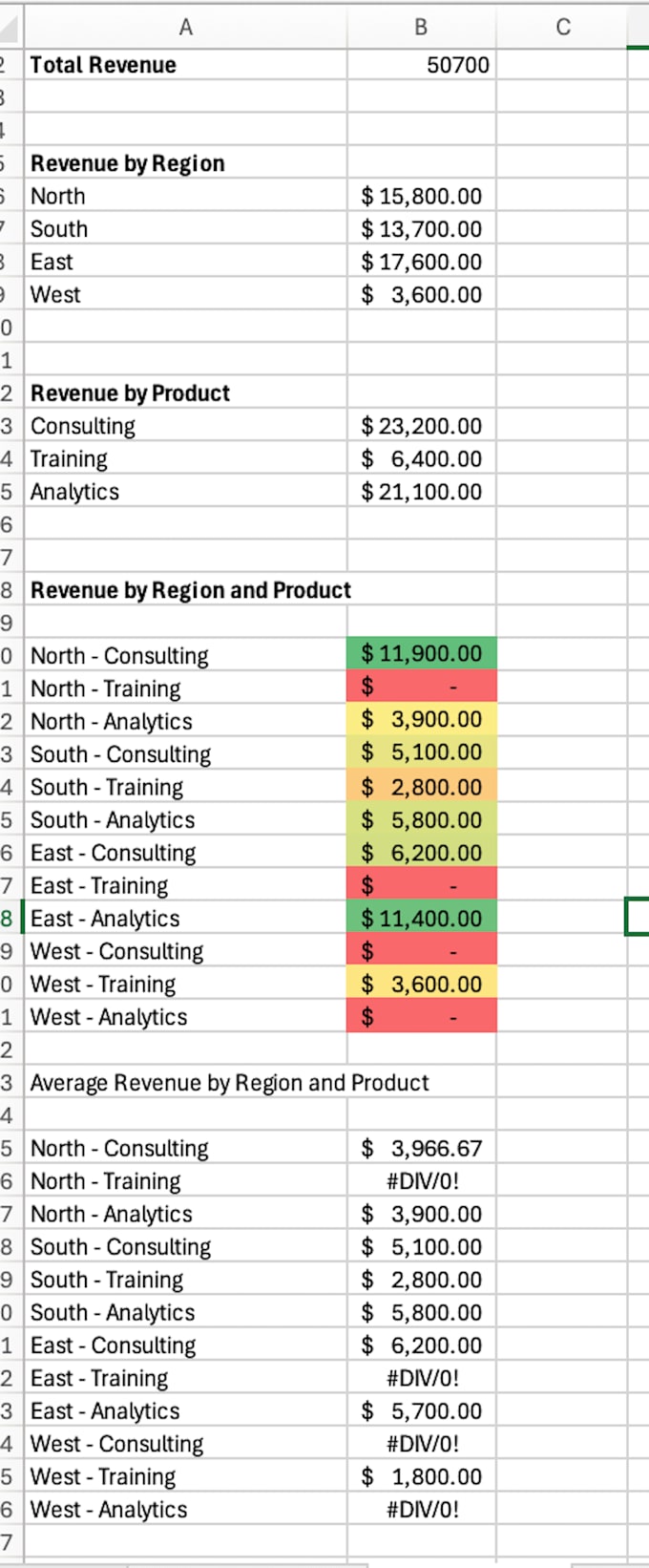649x1568 pixels.
Task: Select the total revenue value 50700
Action: pyautogui.click(x=421, y=65)
